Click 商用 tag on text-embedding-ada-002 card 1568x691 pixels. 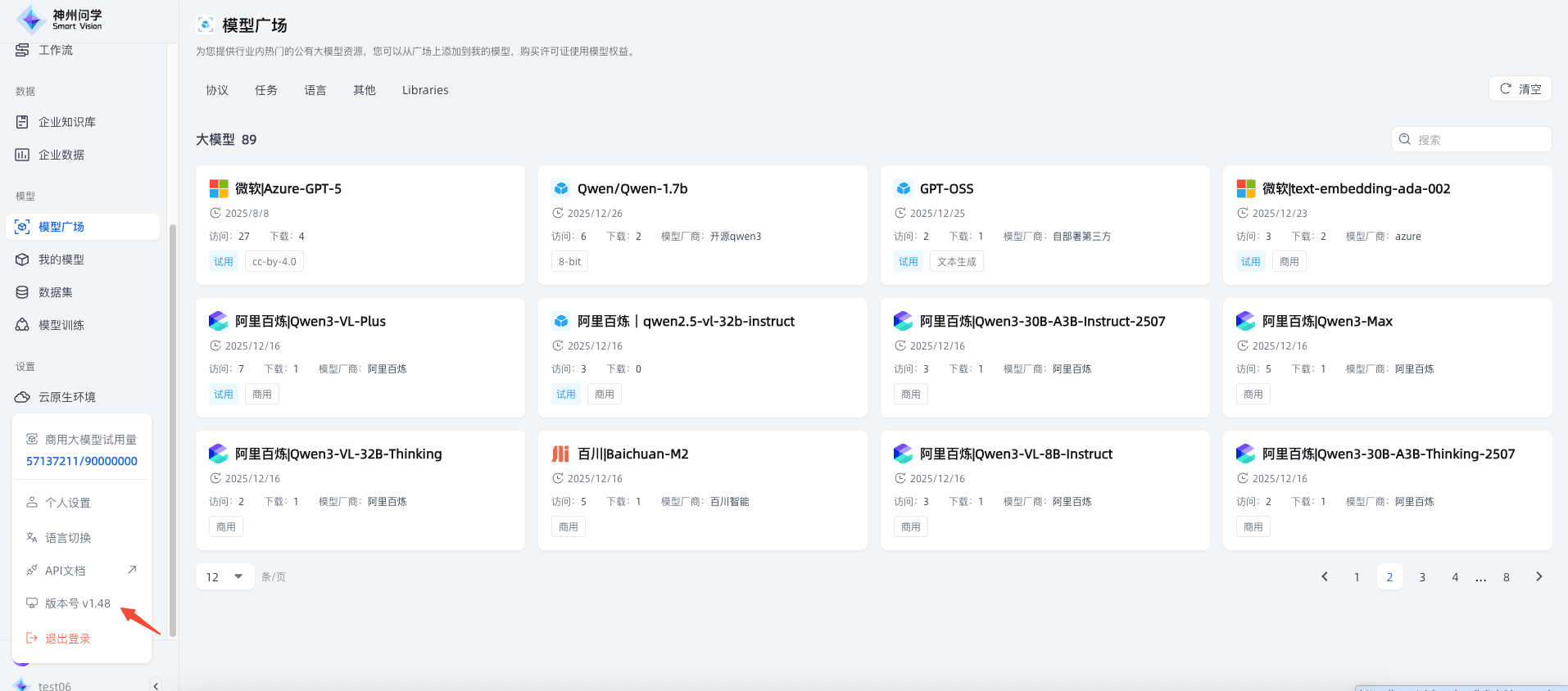(x=1289, y=262)
